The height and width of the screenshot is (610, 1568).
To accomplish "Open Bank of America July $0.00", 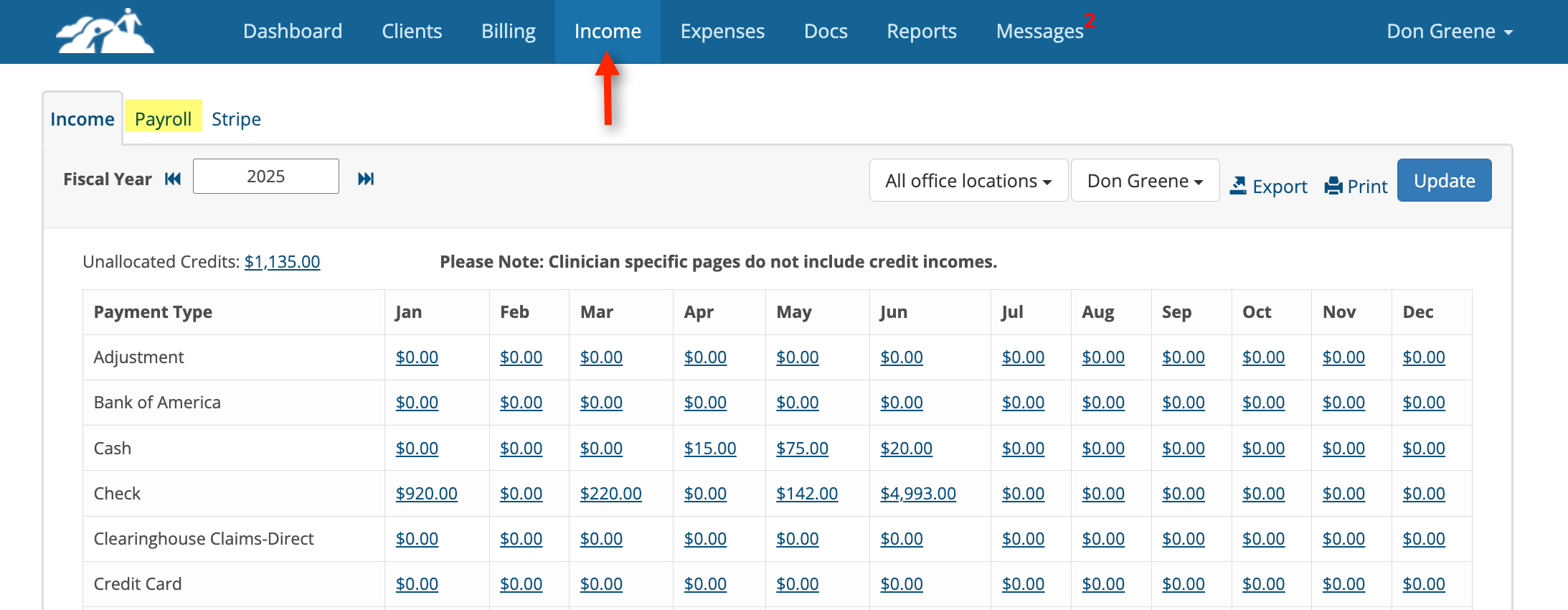I will pos(1023,403).
